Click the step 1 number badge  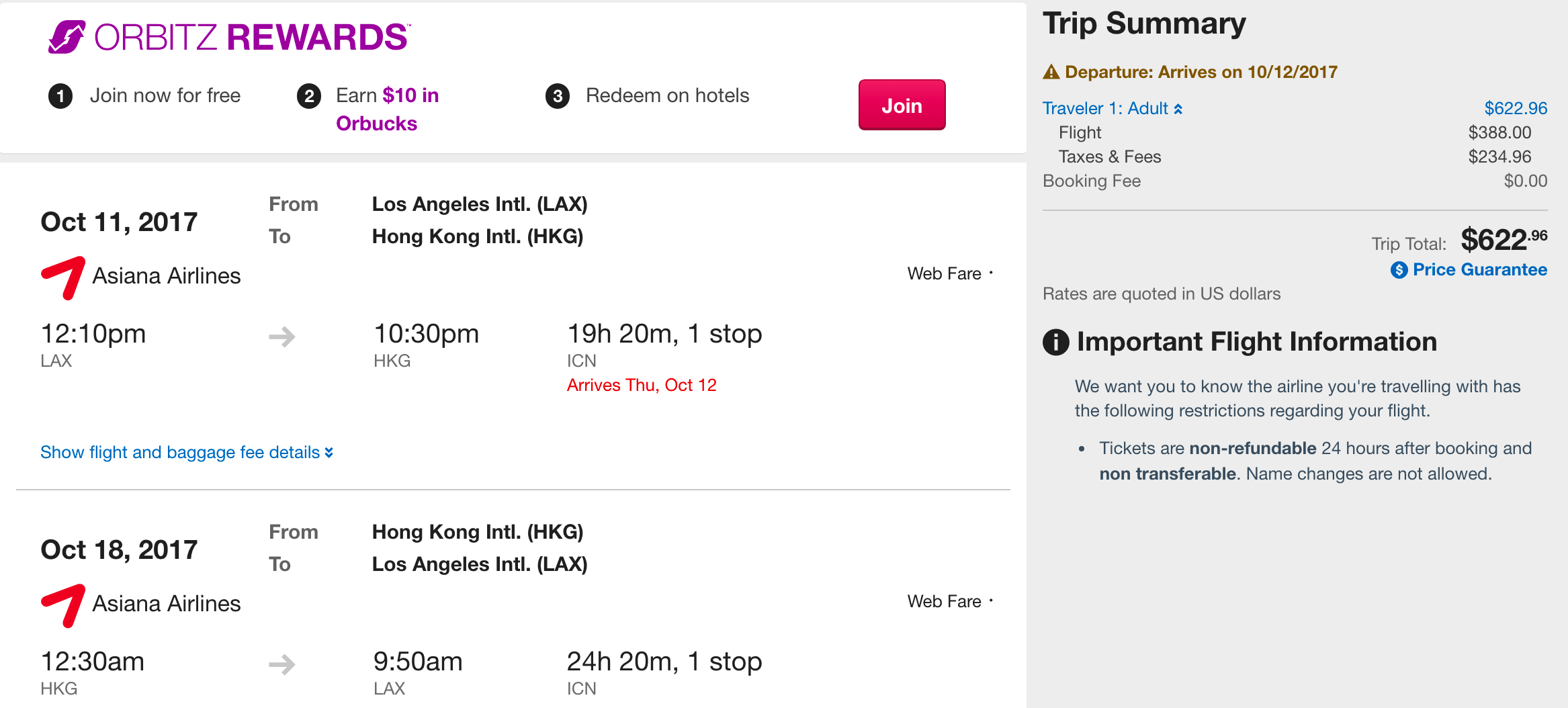60,96
